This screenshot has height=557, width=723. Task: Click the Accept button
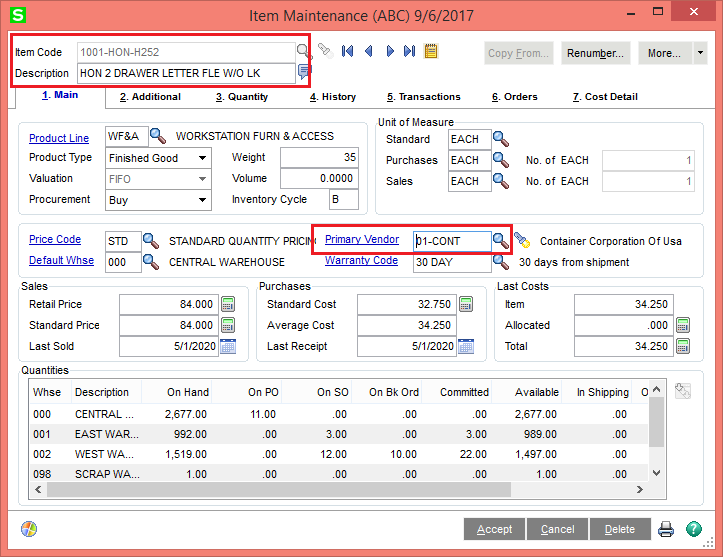pos(494,529)
